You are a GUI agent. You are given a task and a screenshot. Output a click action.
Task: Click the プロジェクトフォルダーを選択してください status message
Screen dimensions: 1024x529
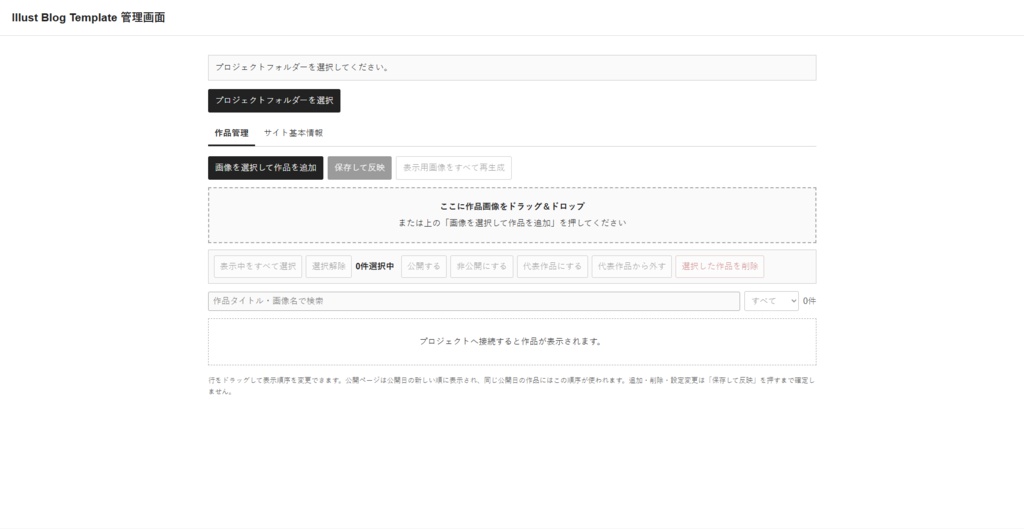(512, 68)
